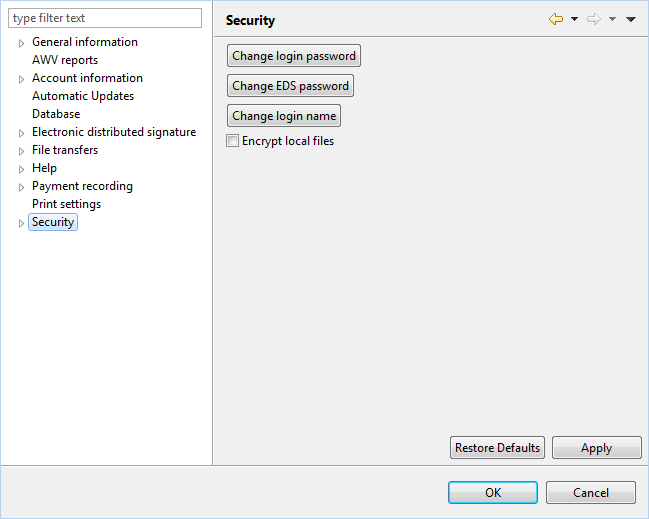Screen dimensions: 649x519
Task: Open the view menu triangle in the header
Action: 630,19
